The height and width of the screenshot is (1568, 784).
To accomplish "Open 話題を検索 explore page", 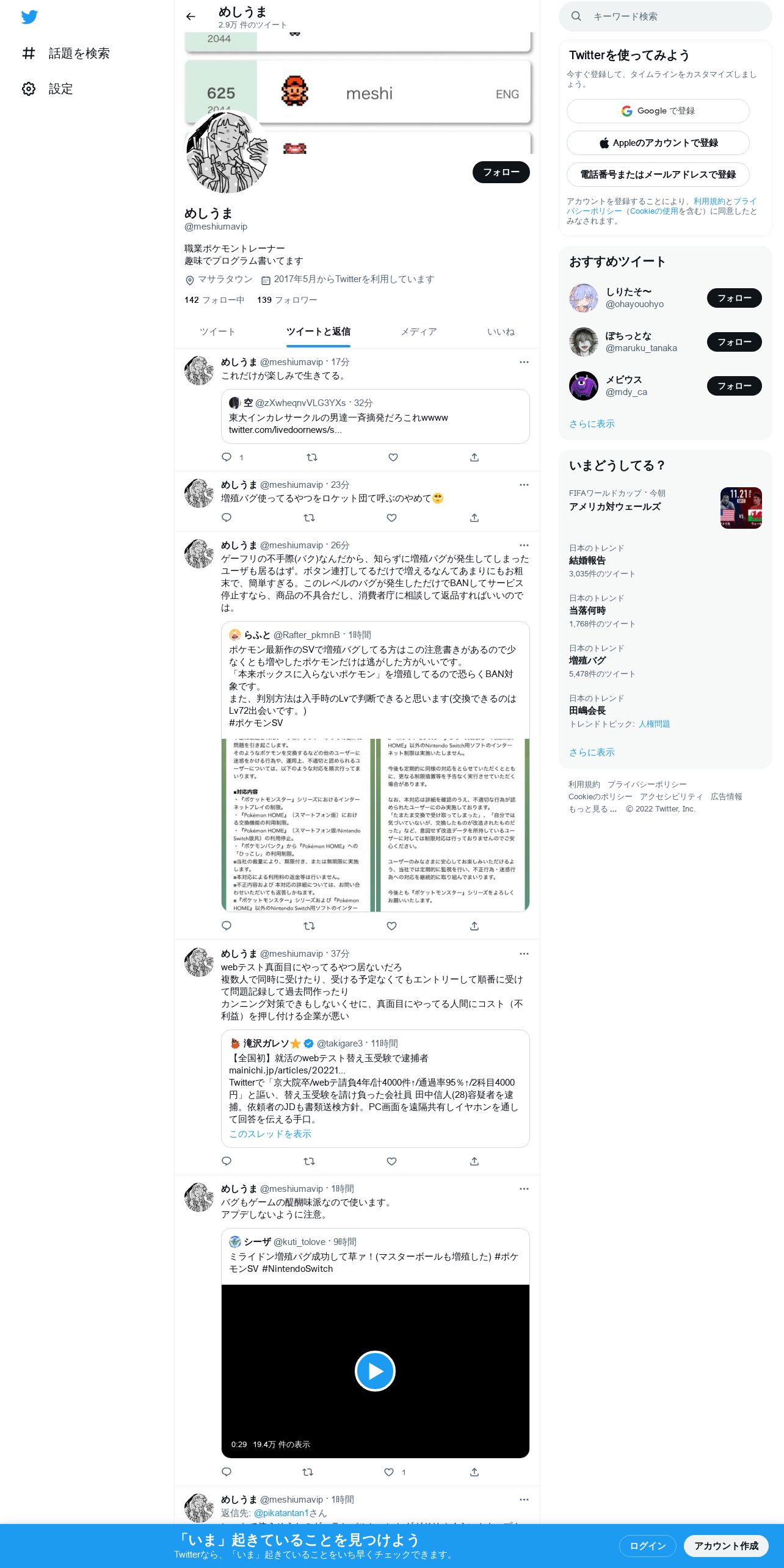I will coord(66,53).
